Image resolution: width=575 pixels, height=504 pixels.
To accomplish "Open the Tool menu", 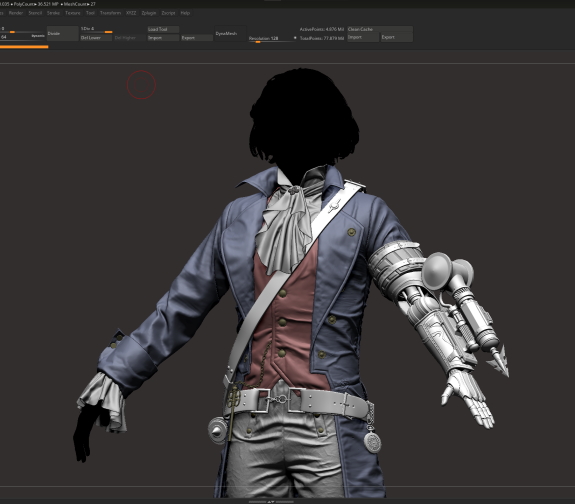I will [x=90, y=13].
